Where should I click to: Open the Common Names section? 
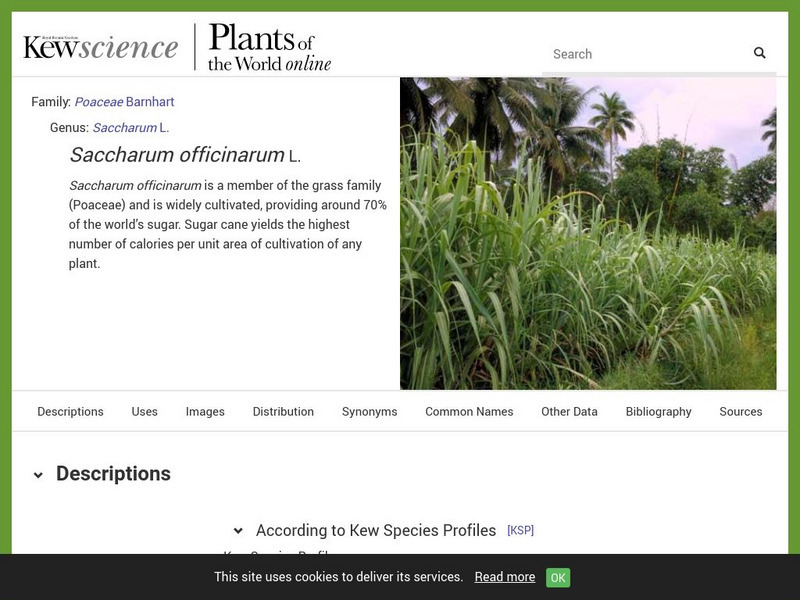click(469, 411)
